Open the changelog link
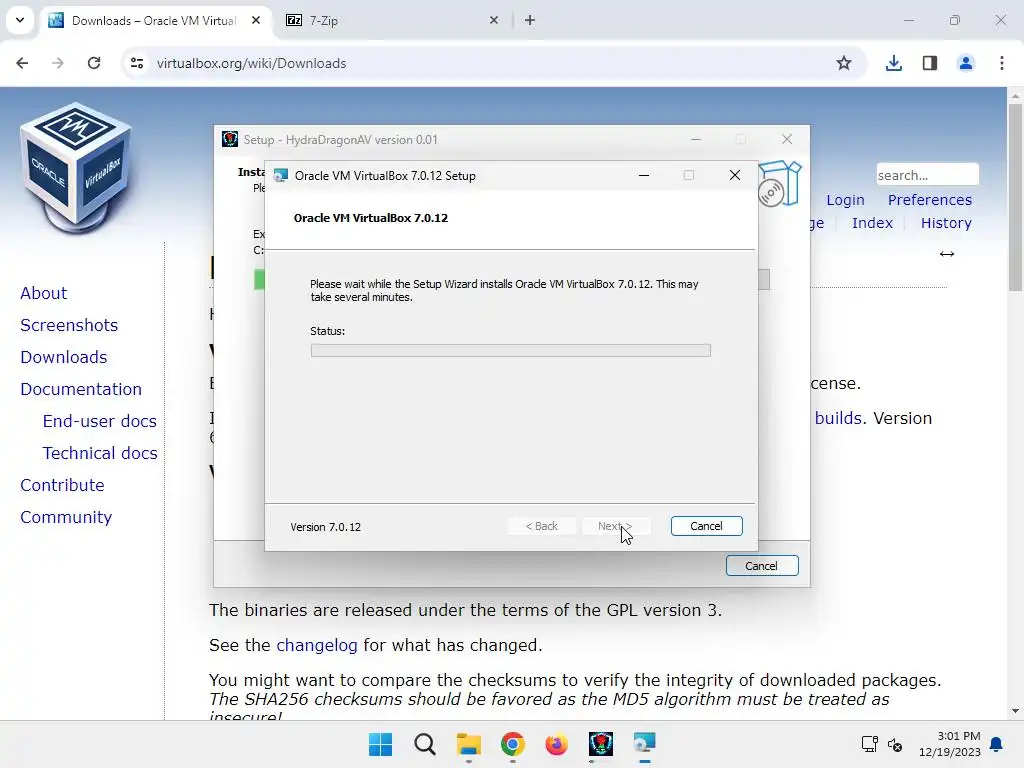This screenshot has width=1024, height=768. tap(317, 645)
